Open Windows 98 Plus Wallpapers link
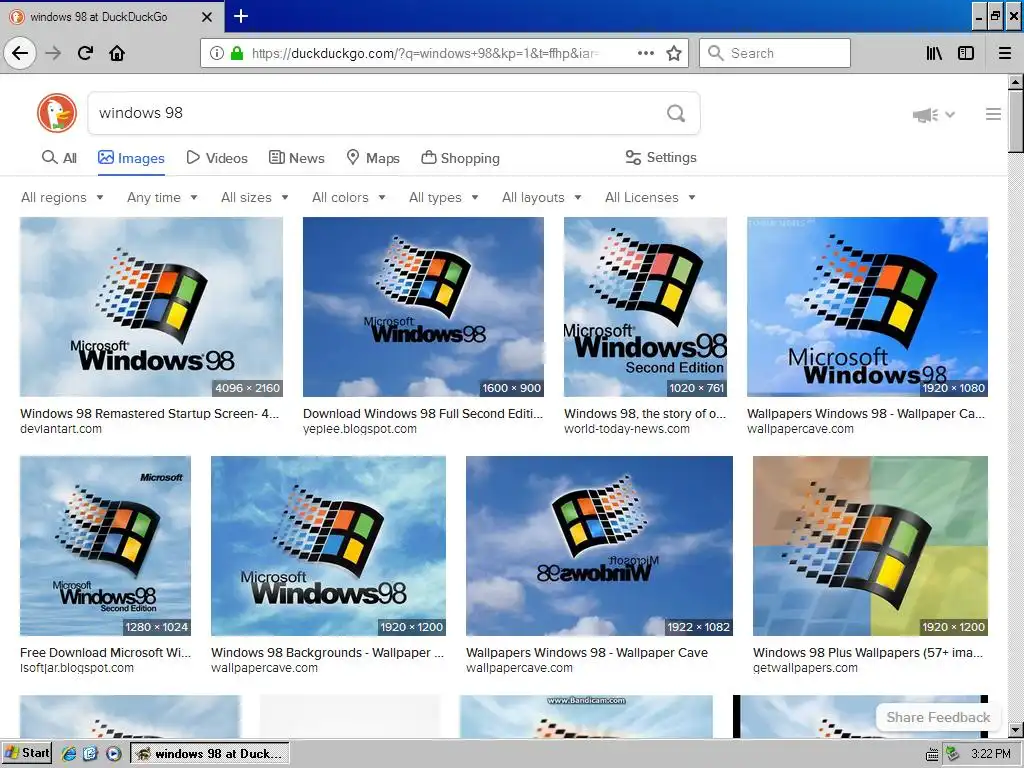Image resolution: width=1024 pixels, height=768 pixels. coord(868,652)
